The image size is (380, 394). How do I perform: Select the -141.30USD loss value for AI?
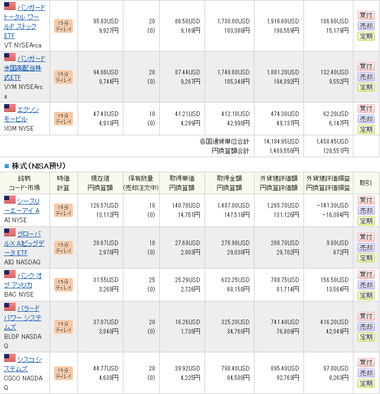click(333, 206)
